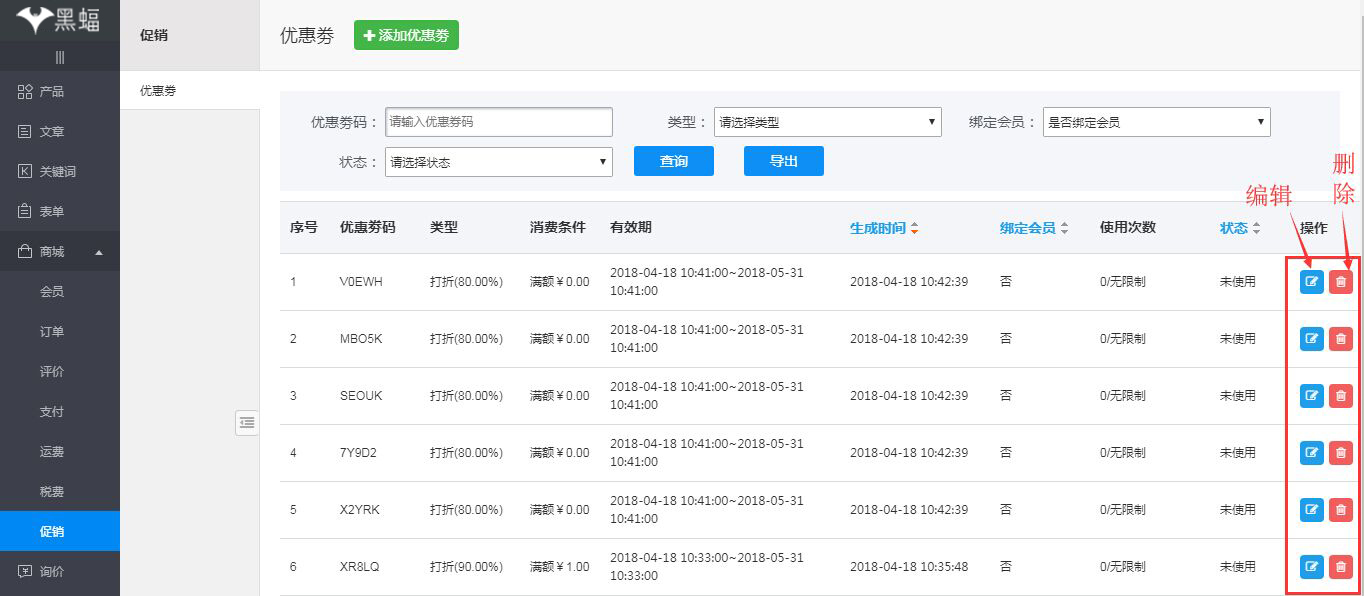Click the small panel toggle beside the filters
Image resolution: width=1364 pixels, height=596 pixels.
click(247, 423)
